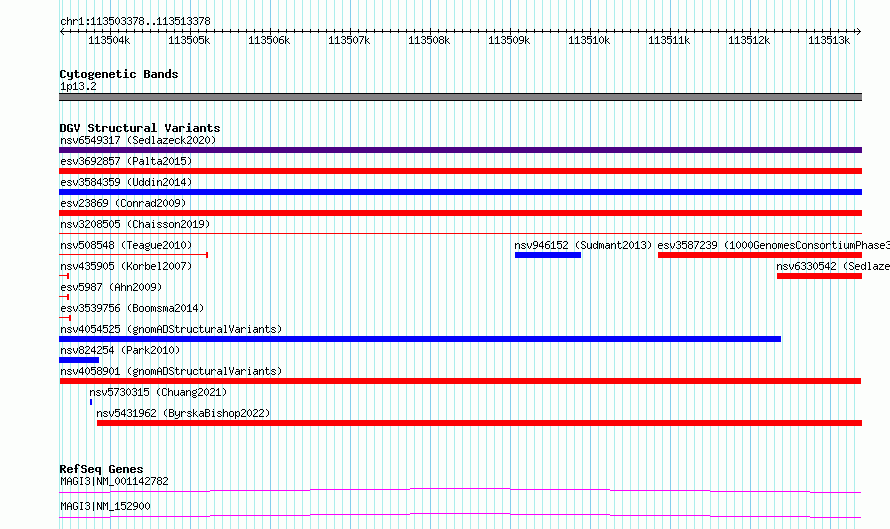Open nsv4058901 gnomADStructuralVariants label

pyautogui.click(x=171, y=371)
